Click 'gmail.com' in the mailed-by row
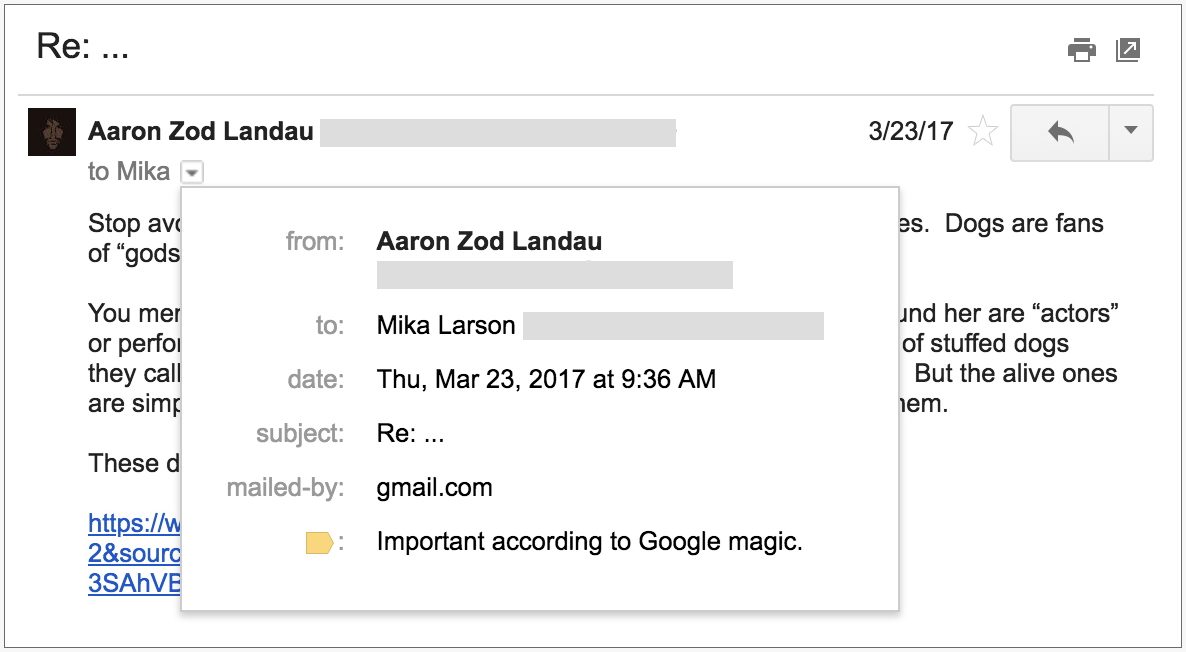The width and height of the screenshot is (1186, 652). [434, 487]
